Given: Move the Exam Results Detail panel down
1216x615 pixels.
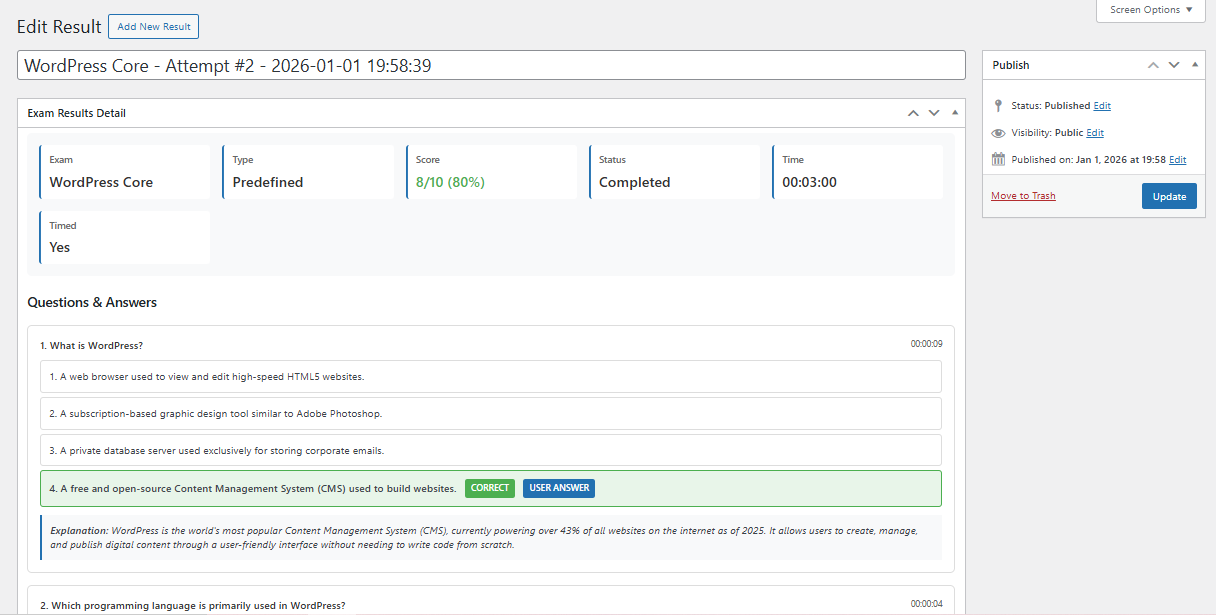Looking at the screenshot, I should coord(934,113).
